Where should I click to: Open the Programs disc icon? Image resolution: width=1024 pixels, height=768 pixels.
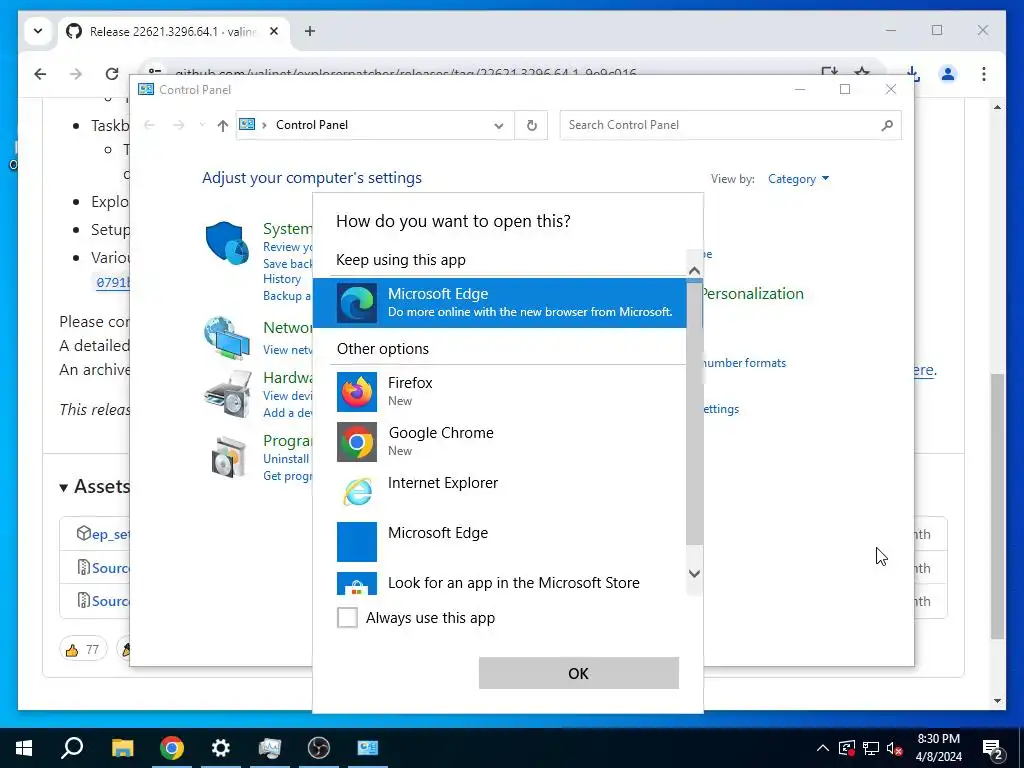click(229, 456)
